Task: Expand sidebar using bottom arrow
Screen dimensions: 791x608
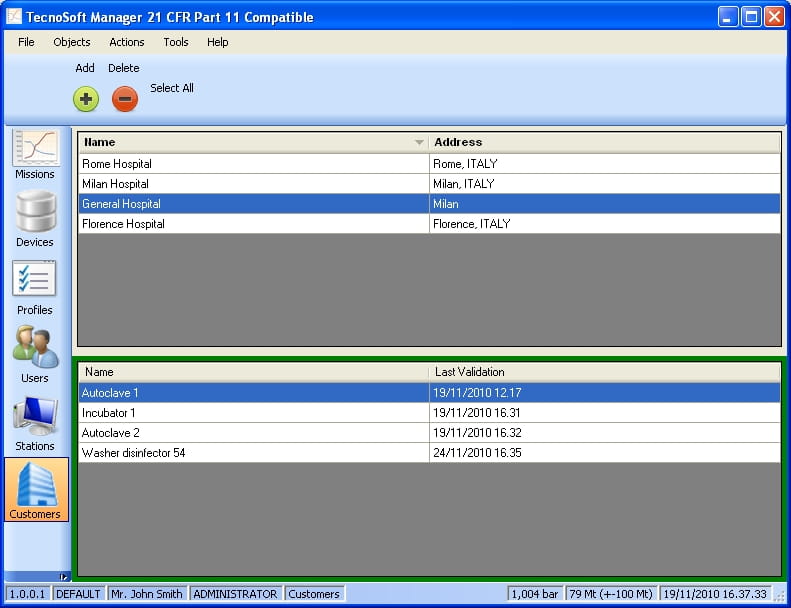Action: click(x=64, y=576)
